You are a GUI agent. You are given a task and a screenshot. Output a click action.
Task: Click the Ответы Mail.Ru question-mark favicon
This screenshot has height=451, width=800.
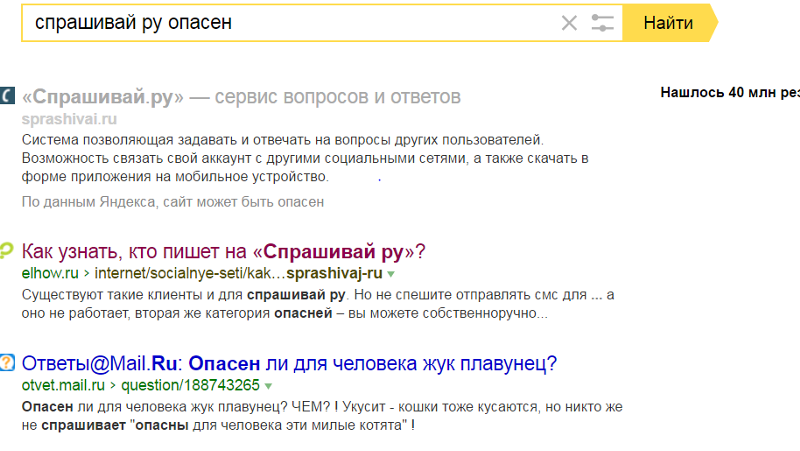coord(7,362)
